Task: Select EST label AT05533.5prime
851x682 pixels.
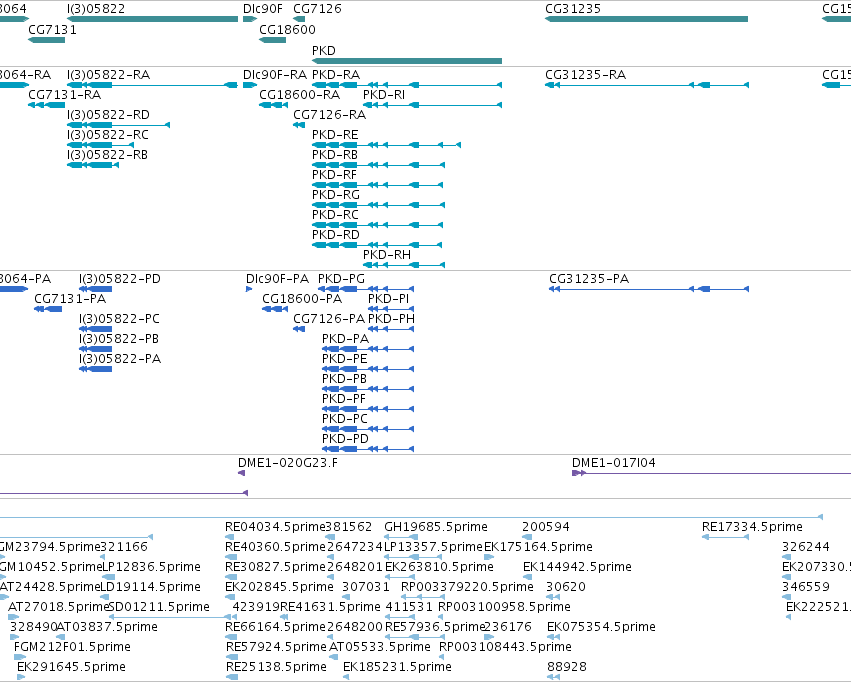Action: point(380,647)
